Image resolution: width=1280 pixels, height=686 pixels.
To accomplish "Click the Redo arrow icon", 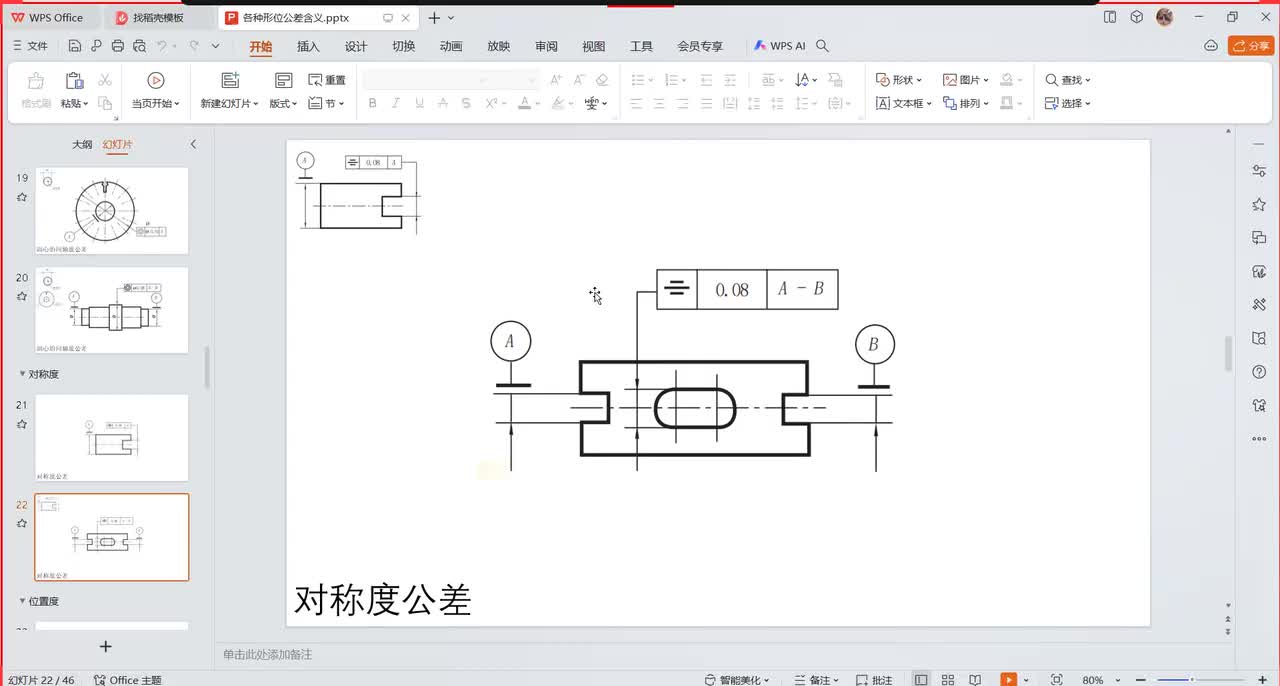I will (194, 46).
